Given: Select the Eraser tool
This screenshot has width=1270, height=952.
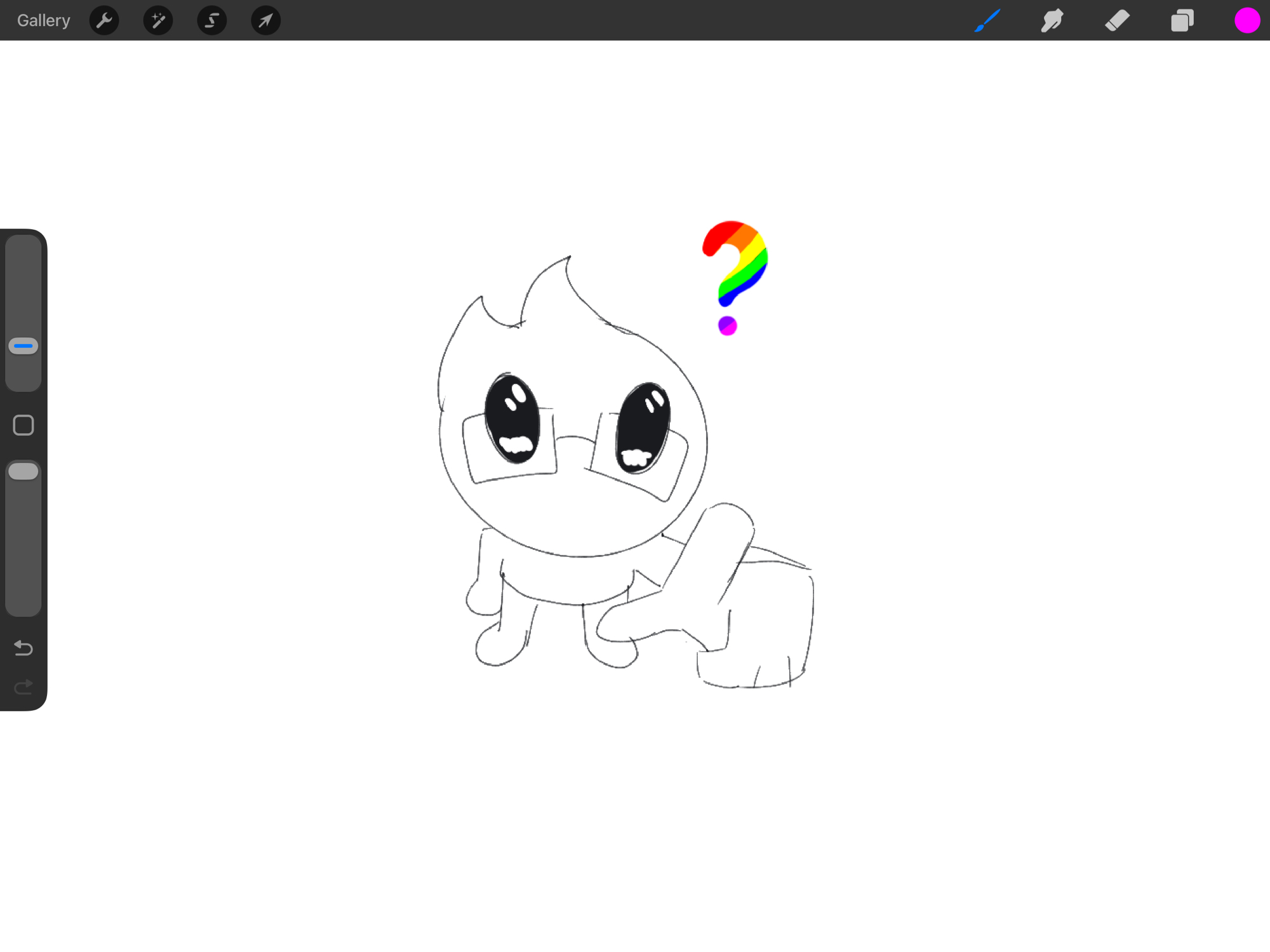Looking at the screenshot, I should point(1117,20).
